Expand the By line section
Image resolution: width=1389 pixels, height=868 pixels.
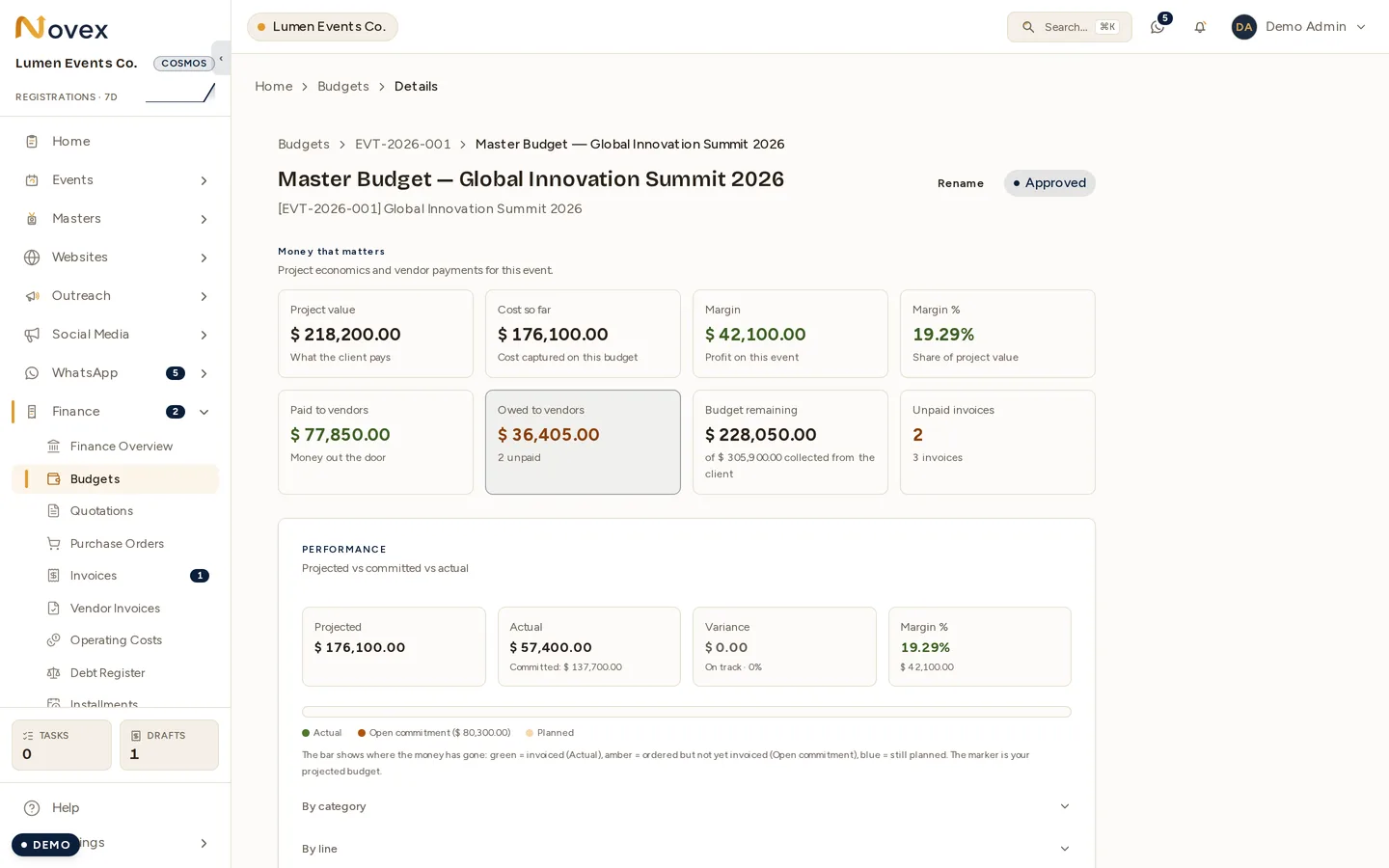coord(686,849)
